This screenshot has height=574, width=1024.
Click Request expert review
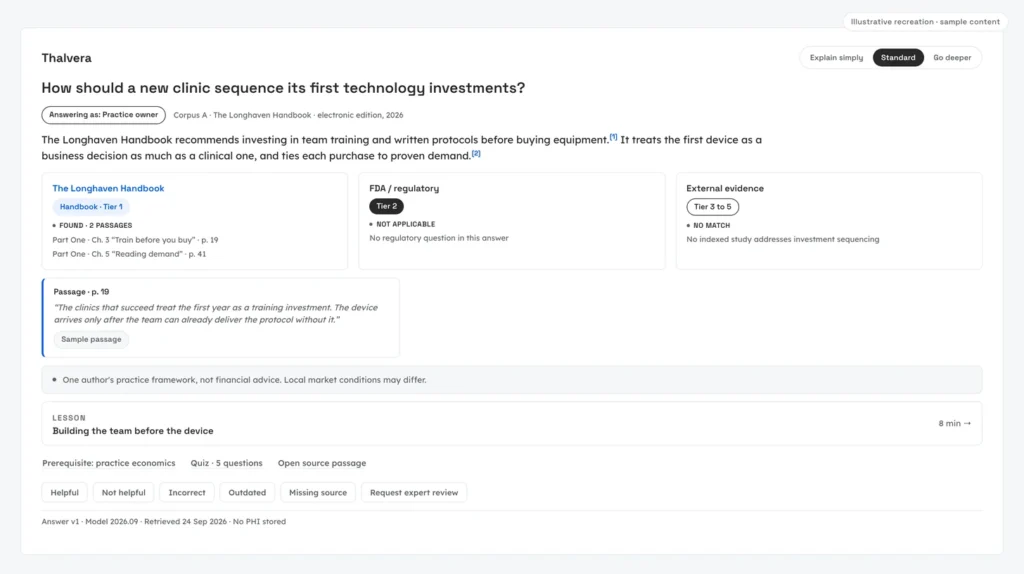point(414,492)
